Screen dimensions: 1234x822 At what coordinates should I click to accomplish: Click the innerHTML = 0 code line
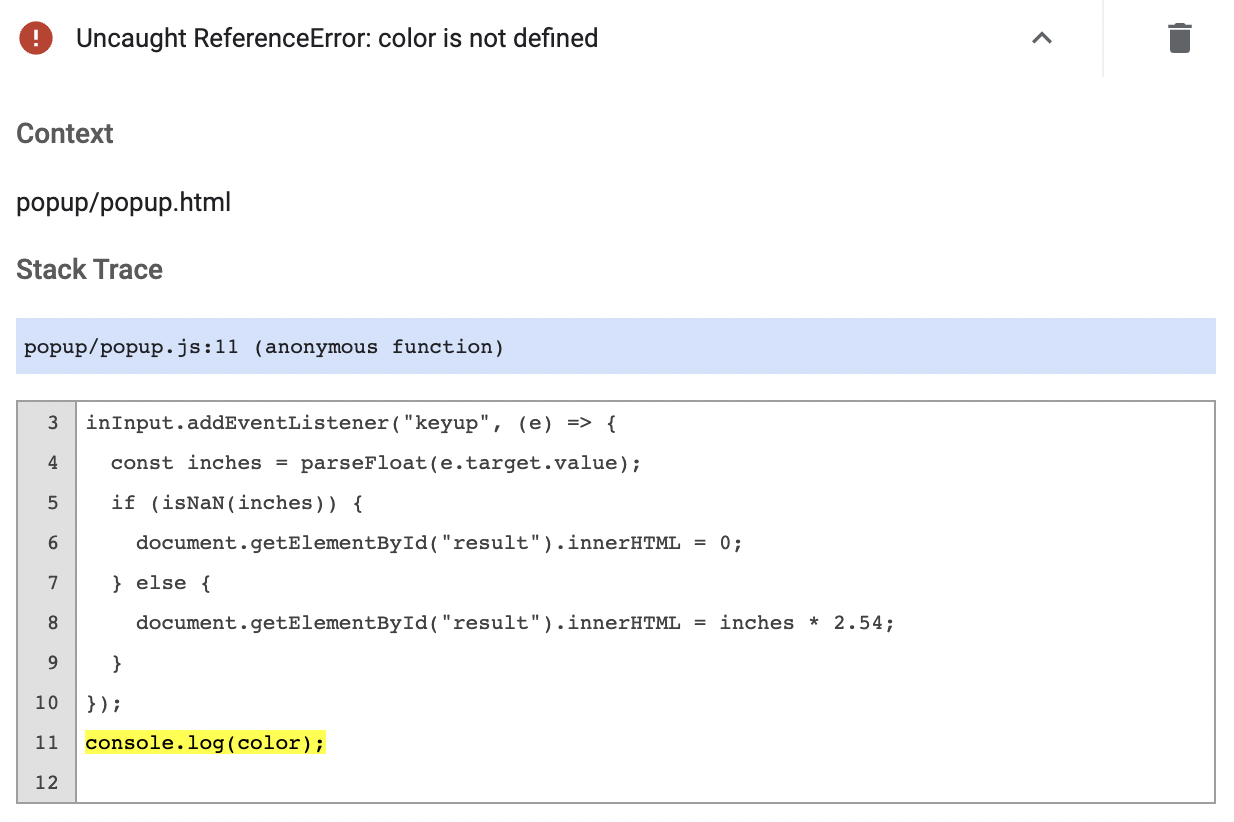click(439, 543)
